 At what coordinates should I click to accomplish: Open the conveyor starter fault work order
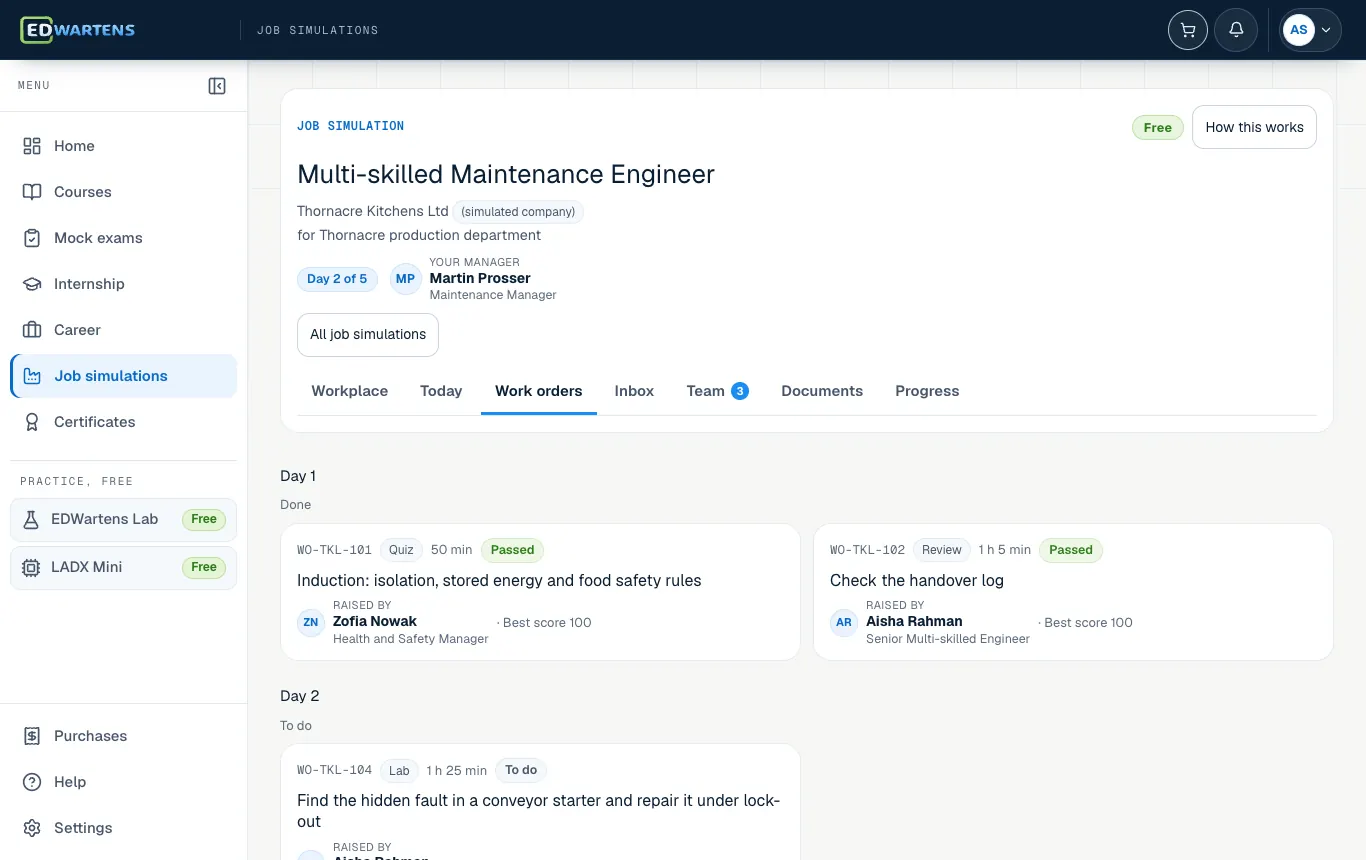pos(541,802)
